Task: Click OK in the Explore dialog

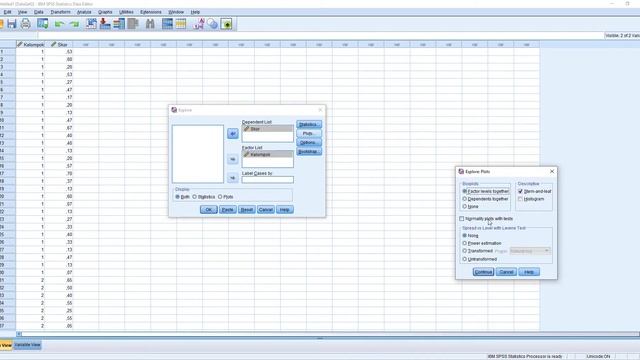Action: tap(209, 209)
